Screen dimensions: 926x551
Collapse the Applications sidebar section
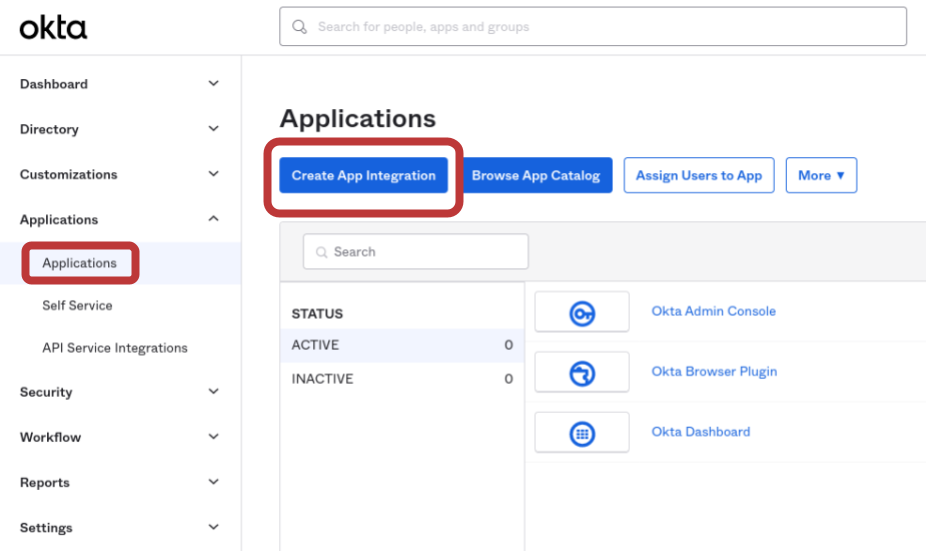pos(213,219)
